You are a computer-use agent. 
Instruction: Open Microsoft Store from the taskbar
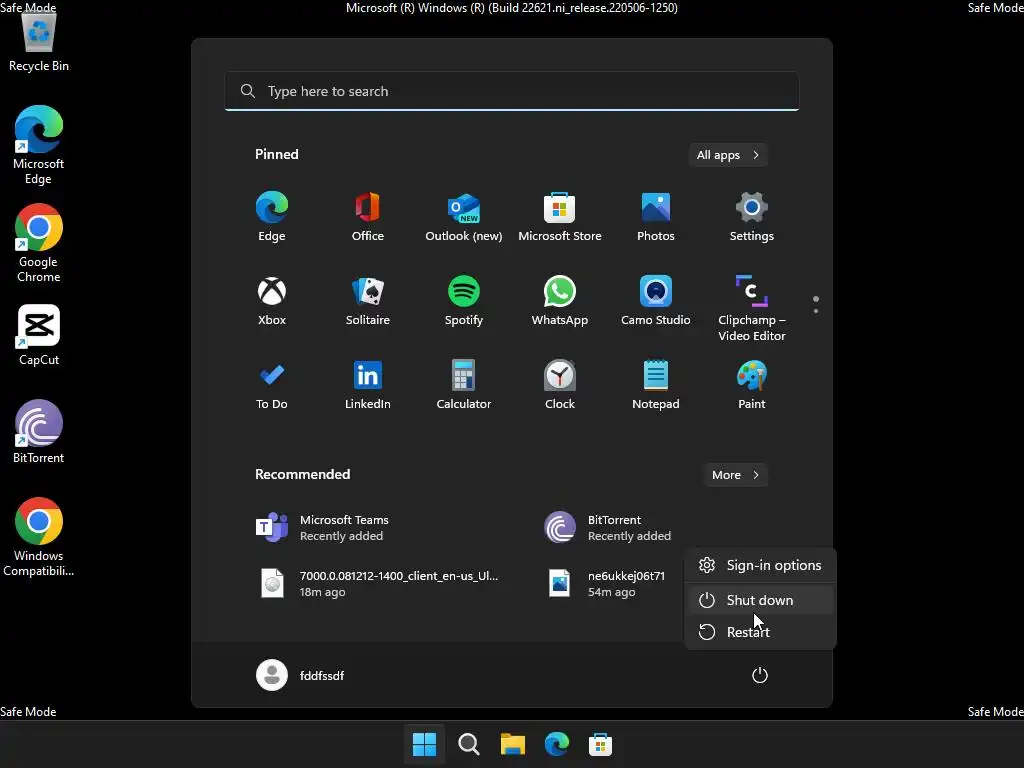(600, 744)
